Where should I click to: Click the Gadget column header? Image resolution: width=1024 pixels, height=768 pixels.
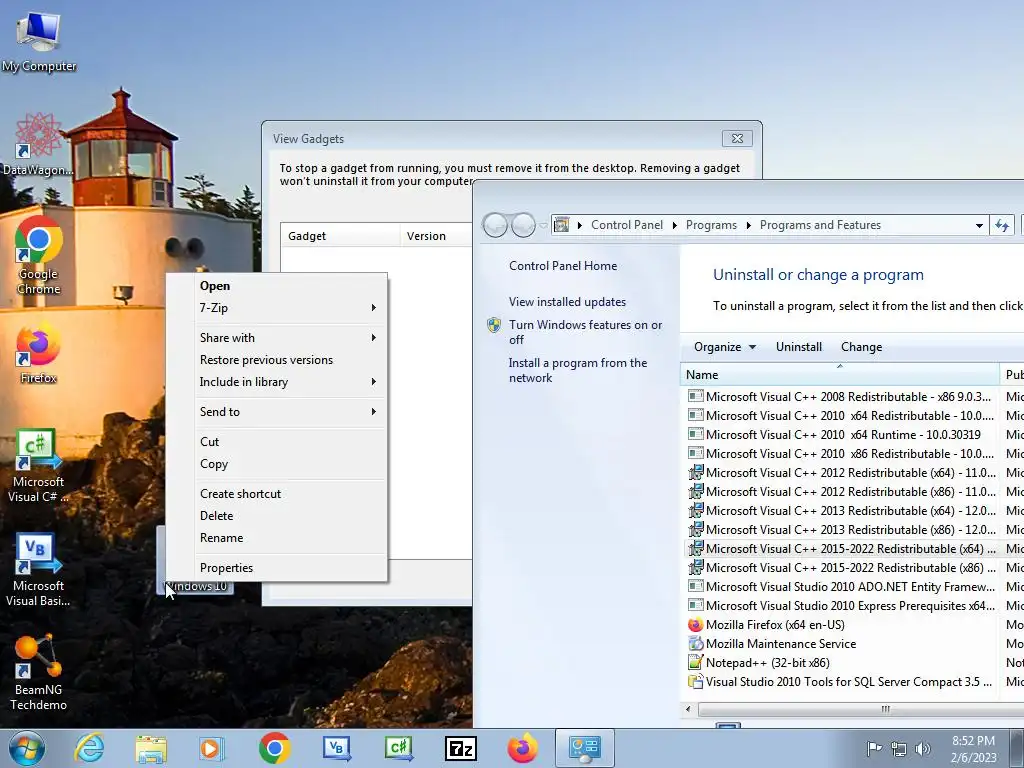pos(340,236)
